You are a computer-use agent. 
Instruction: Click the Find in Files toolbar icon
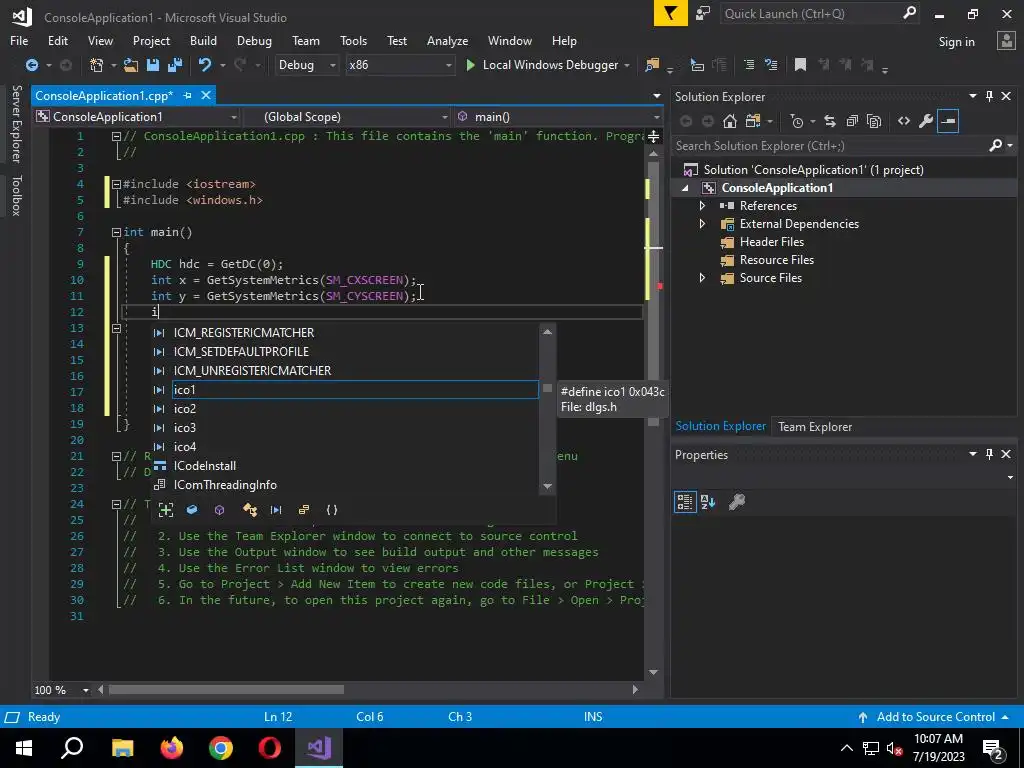pyautogui.click(x=652, y=65)
